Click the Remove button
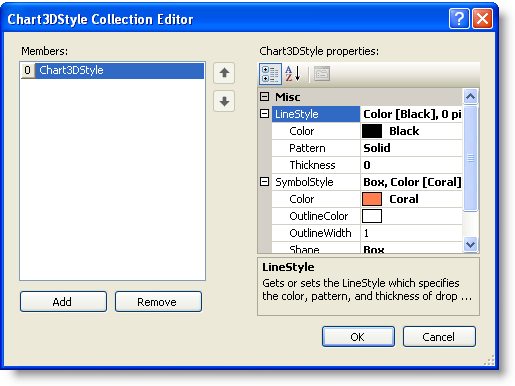This screenshot has width=515, height=386. 158,302
